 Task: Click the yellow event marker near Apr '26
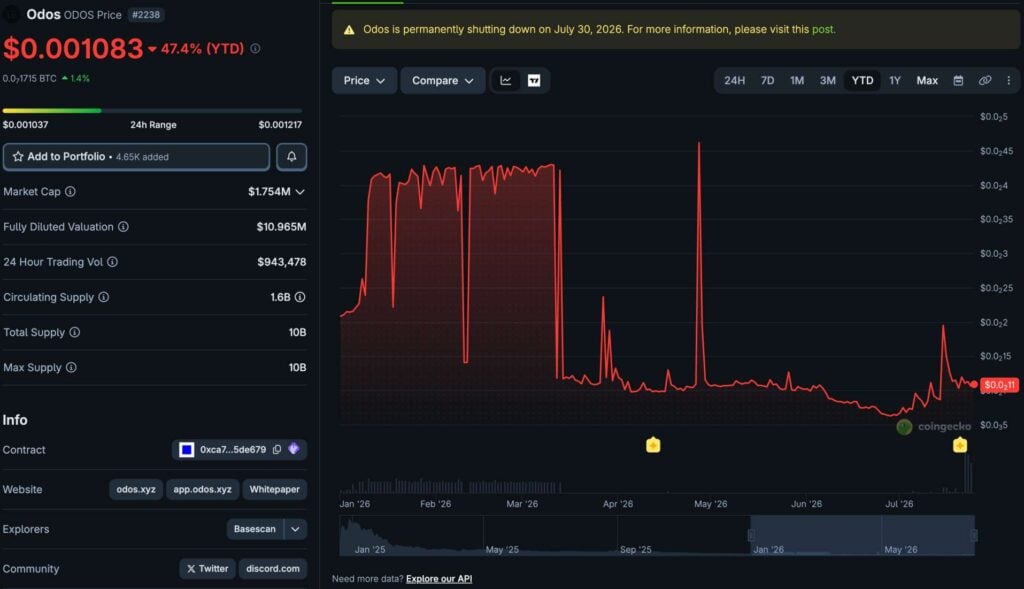pyautogui.click(x=653, y=445)
